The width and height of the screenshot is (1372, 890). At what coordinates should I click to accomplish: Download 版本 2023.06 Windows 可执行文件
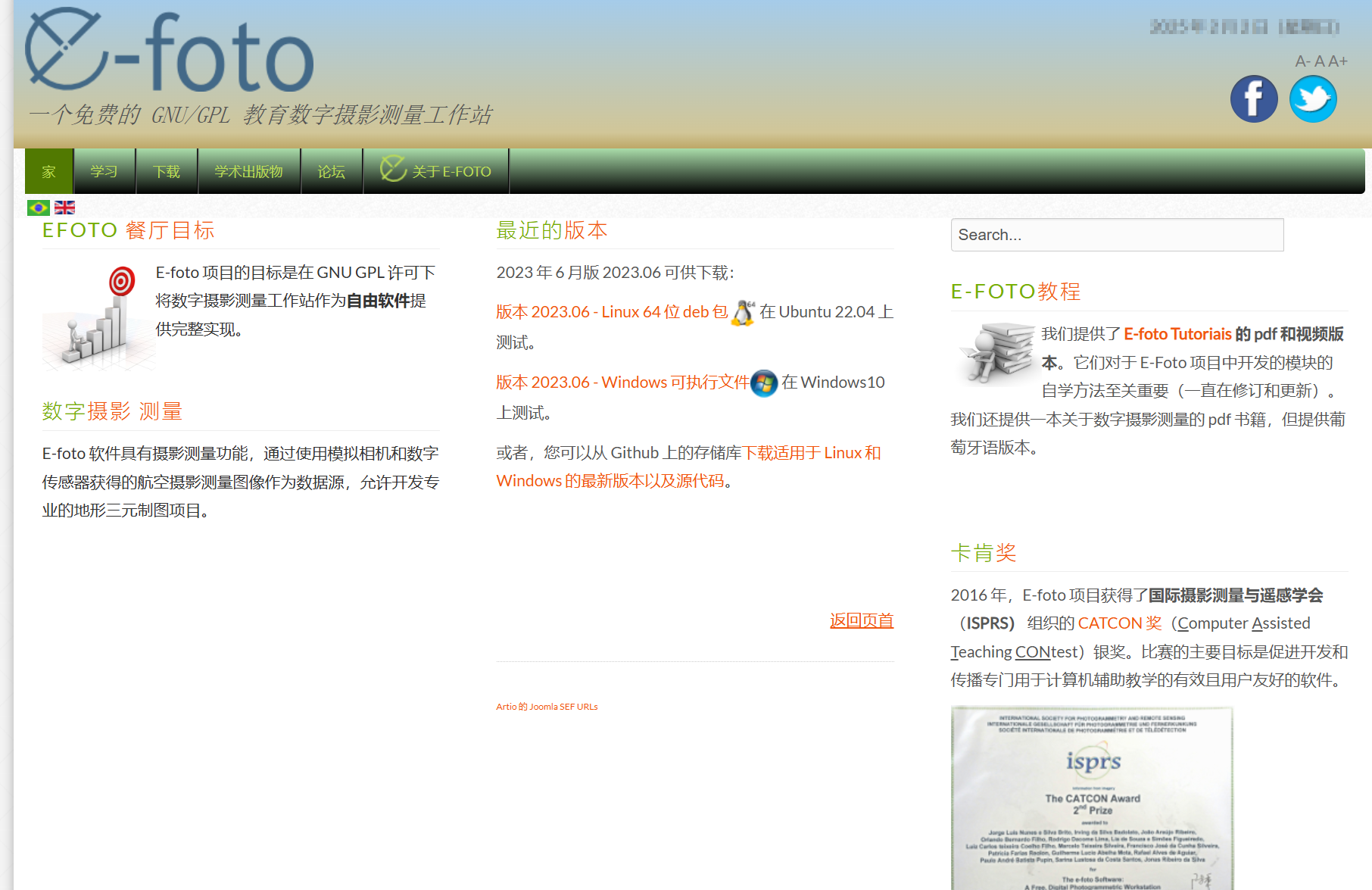[x=622, y=383]
